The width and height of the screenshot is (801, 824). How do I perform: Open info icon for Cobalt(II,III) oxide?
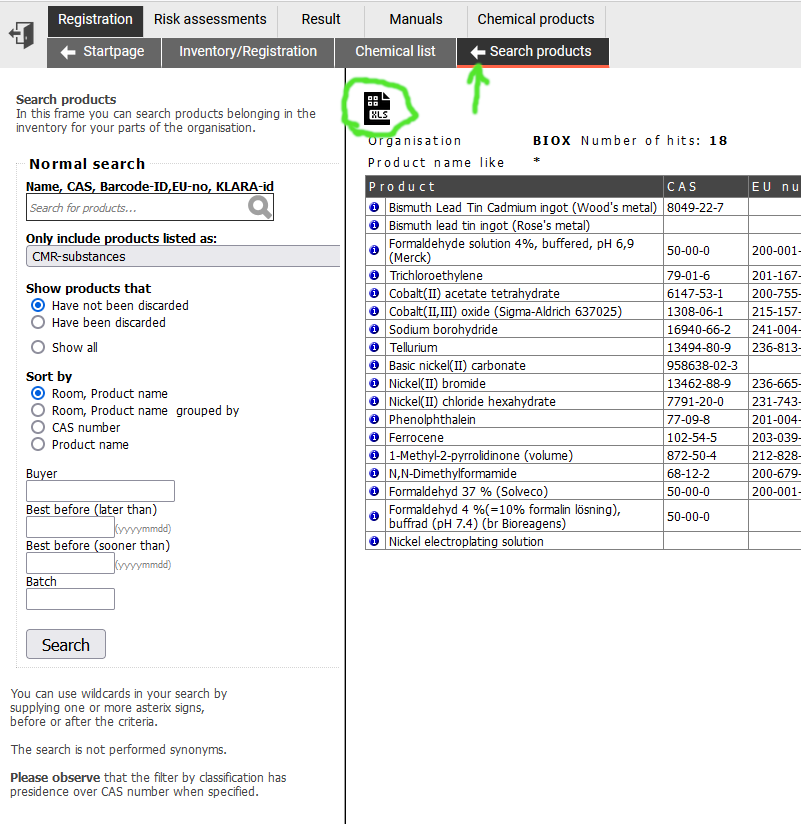click(374, 311)
